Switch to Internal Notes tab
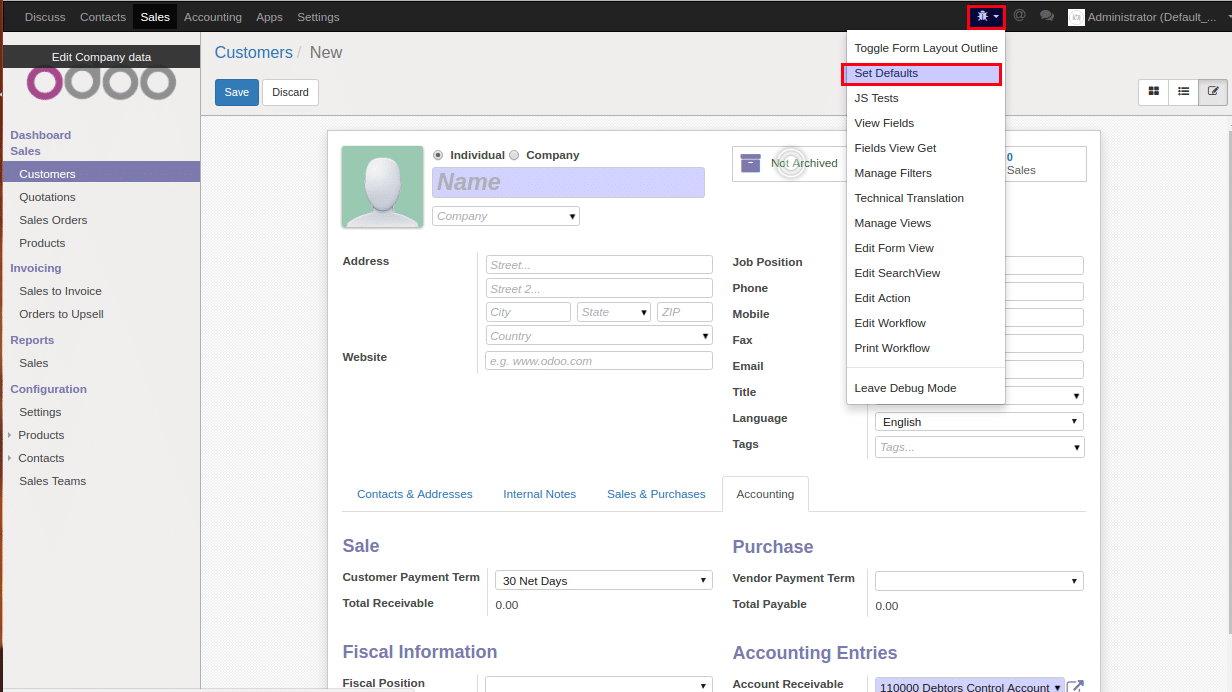The image size is (1232, 692). pos(540,494)
